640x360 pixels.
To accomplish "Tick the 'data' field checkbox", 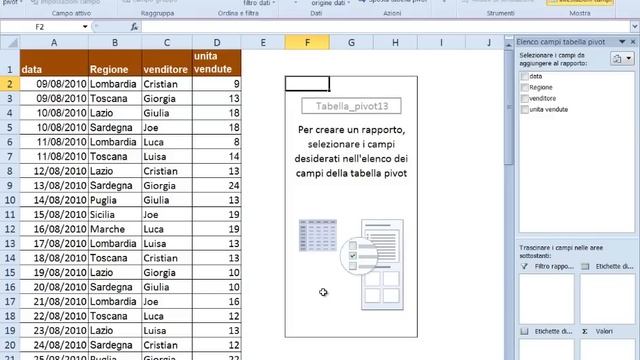I will [x=525, y=76].
